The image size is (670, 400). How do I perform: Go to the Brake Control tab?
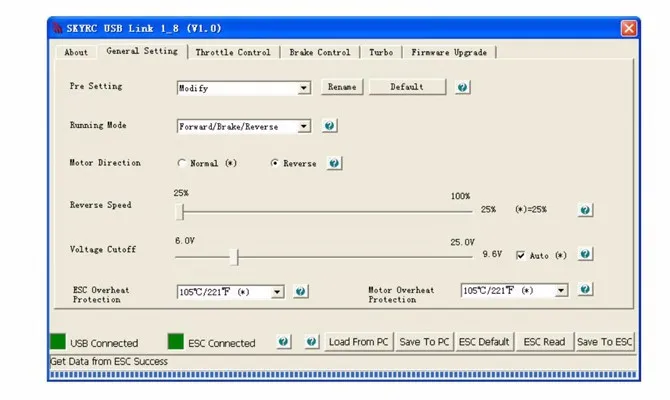[320, 52]
